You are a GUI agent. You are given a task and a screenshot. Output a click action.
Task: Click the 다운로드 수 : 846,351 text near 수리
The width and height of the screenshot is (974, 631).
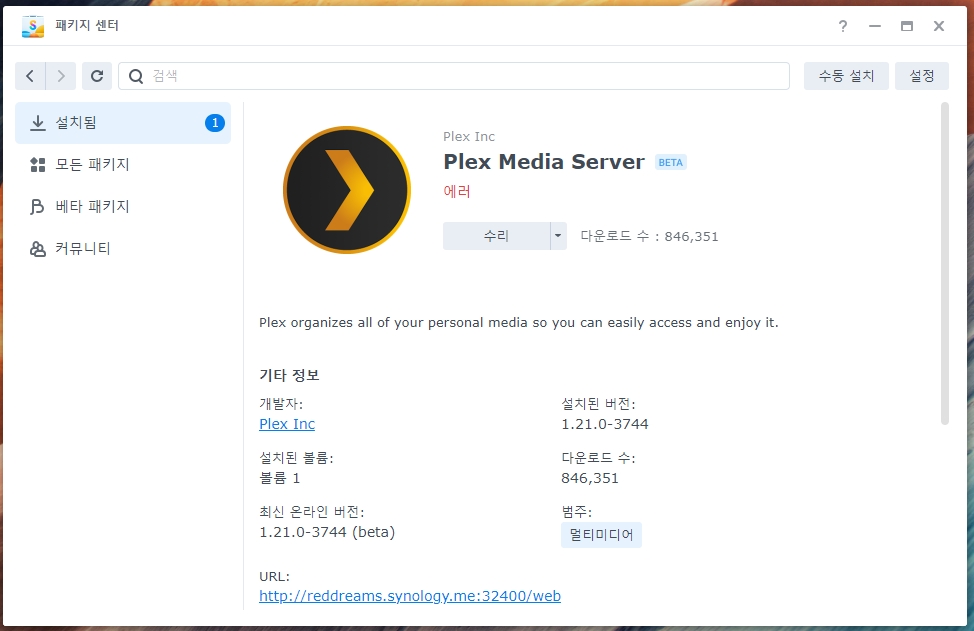[x=649, y=236]
